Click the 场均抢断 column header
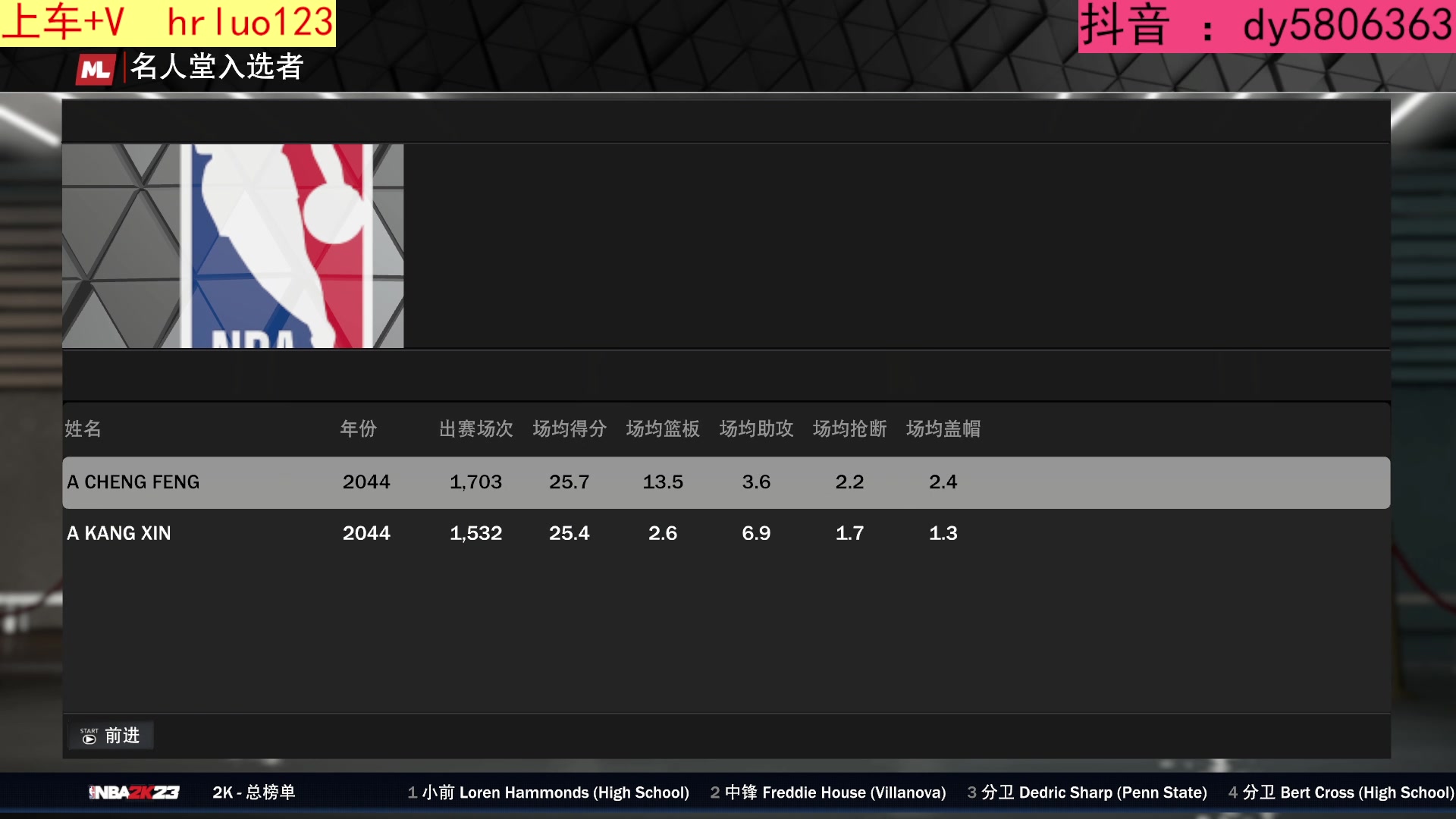 point(850,428)
